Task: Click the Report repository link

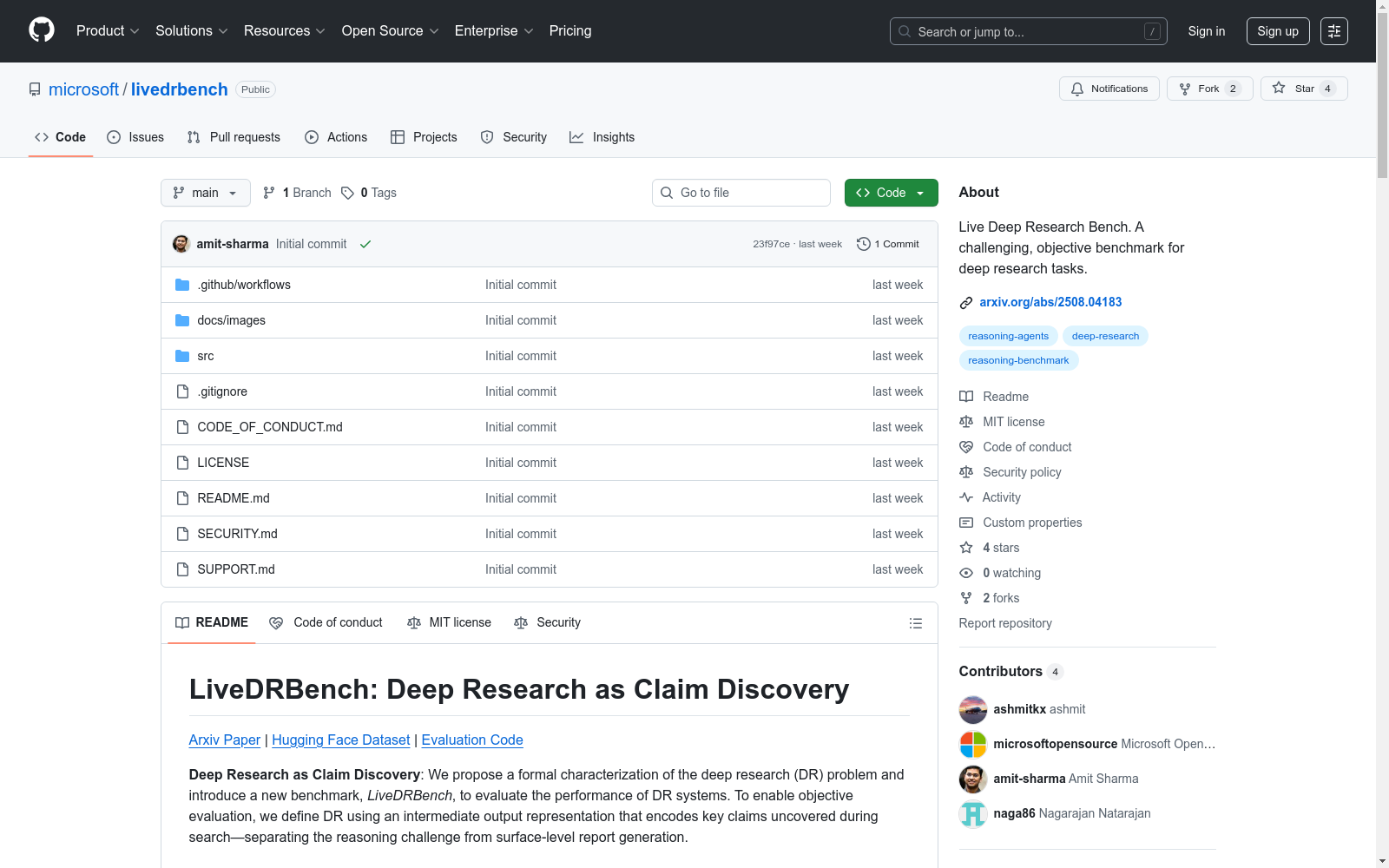Action: coord(1005,623)
